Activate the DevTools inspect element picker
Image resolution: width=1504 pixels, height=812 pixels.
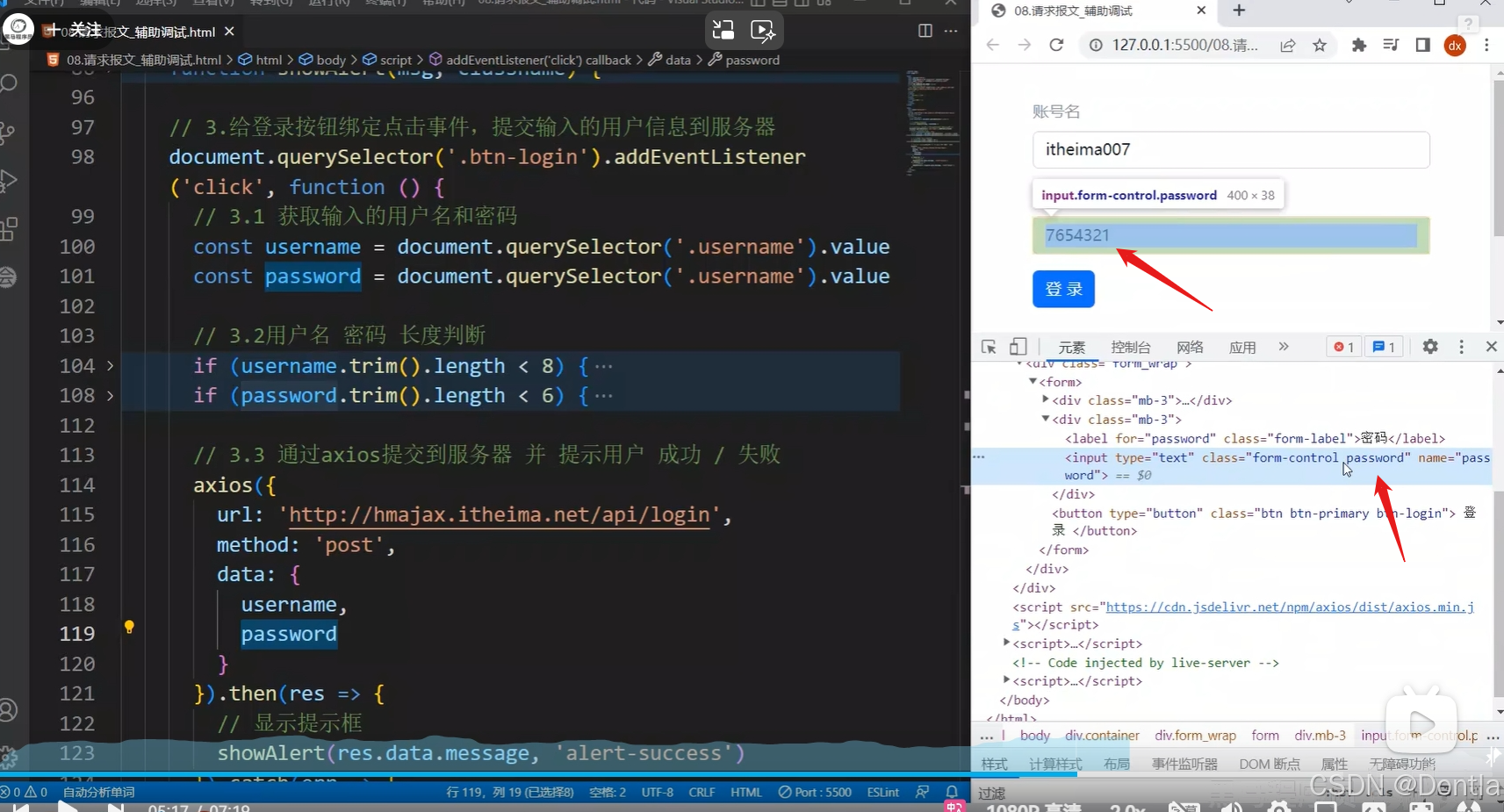click(989, 347)
